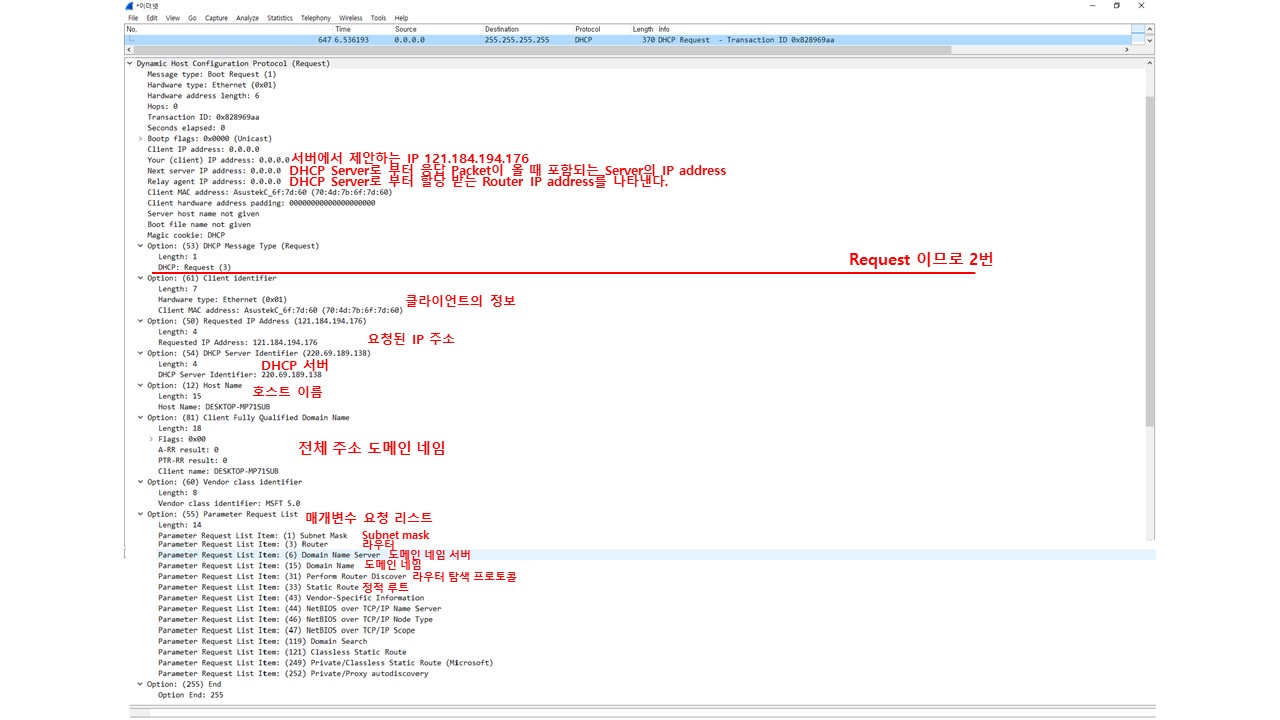Open the Statistics menu
Viewport: 1280px width, 720px height.
(280, 18)
